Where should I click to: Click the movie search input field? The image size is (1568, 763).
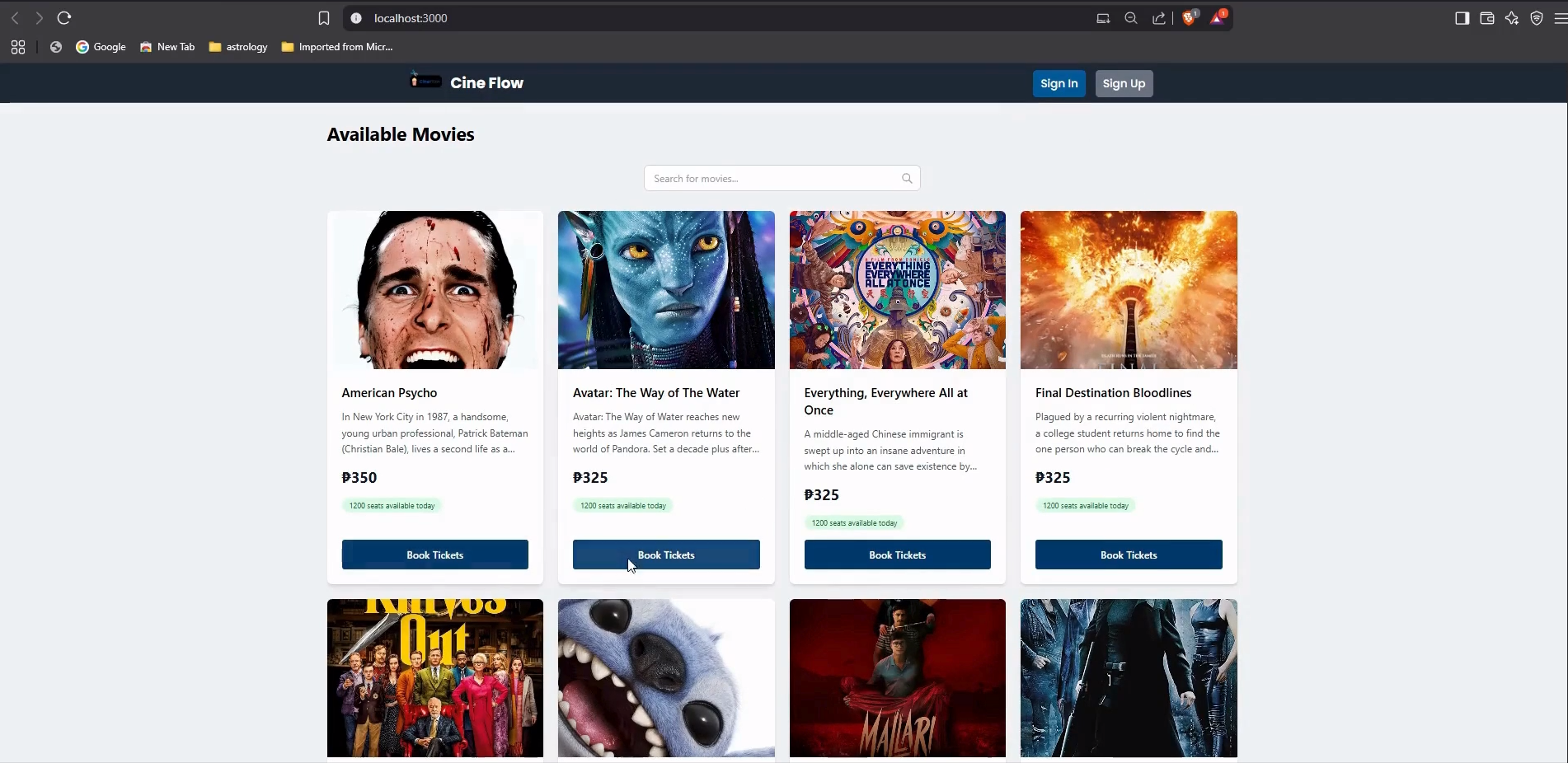pos(781,178)
